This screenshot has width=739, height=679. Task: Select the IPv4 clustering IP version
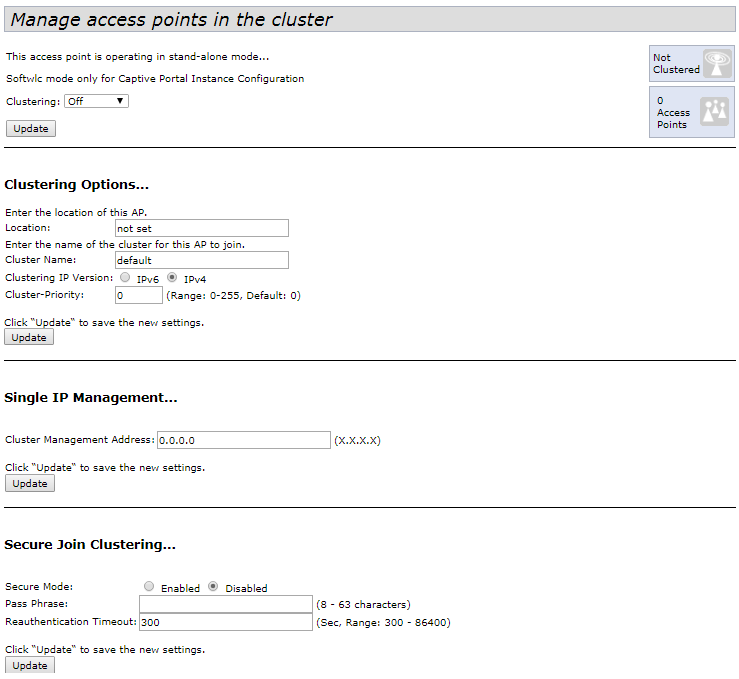172,278
